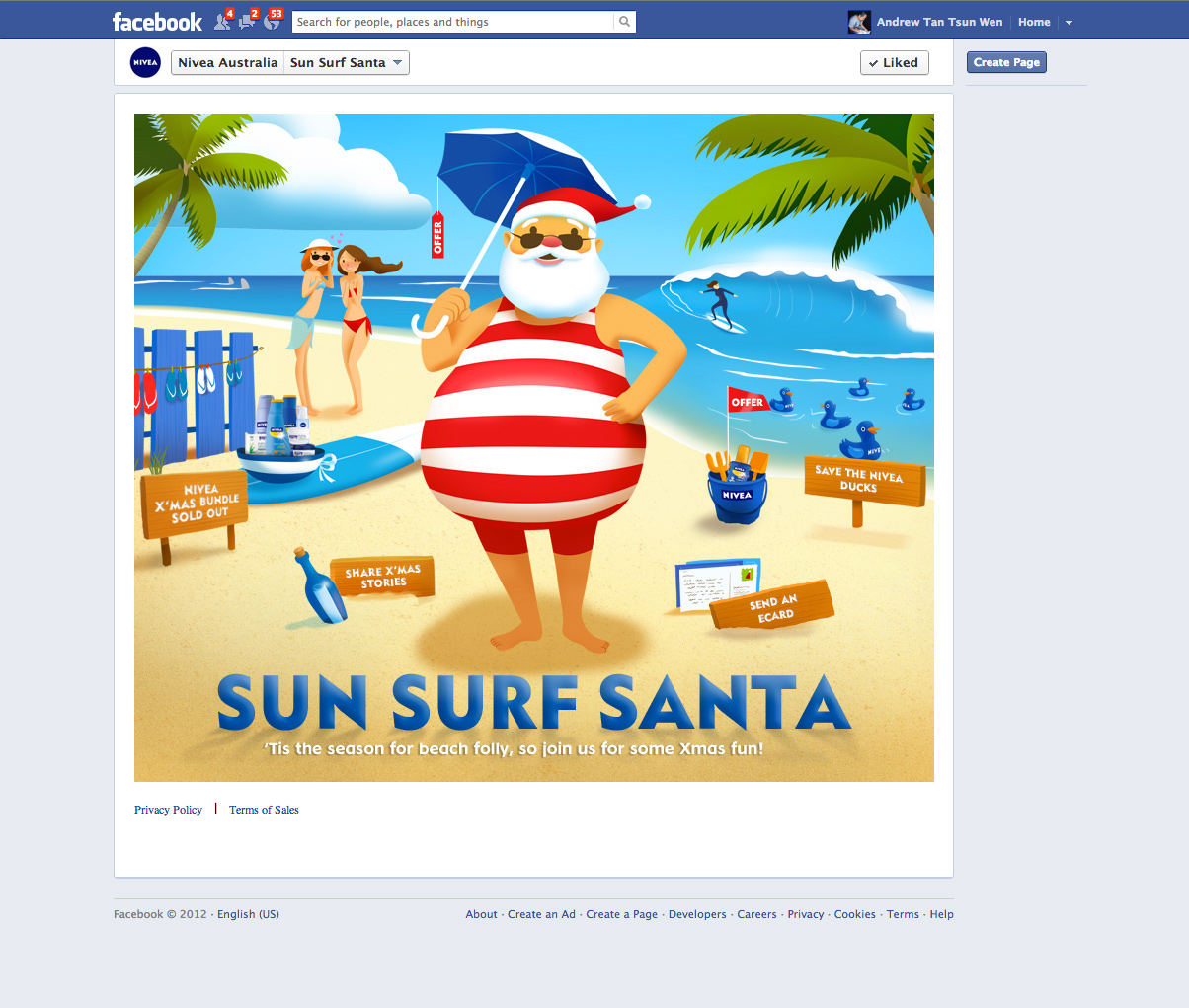
Task: Toggle the Liked button
Action: (x=894, y=62)
